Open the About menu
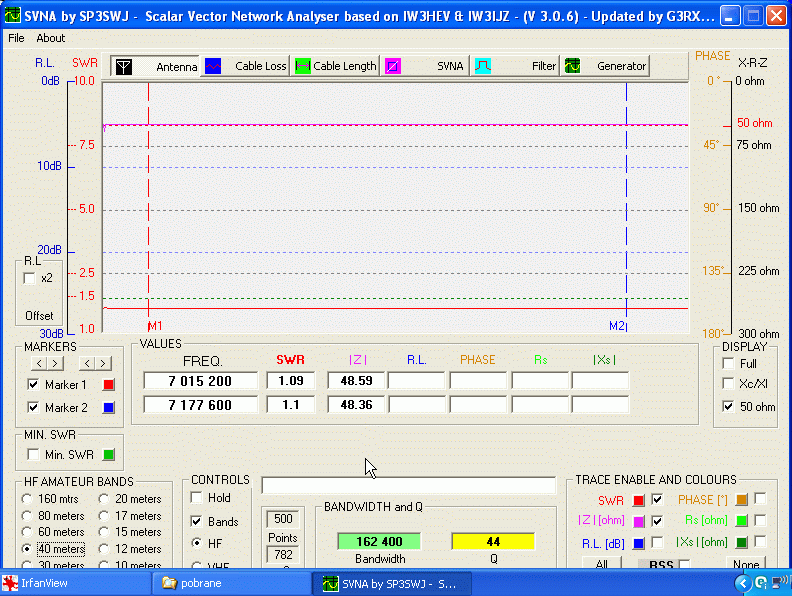The height and width of the screenshot is (596, 792). 51,38
